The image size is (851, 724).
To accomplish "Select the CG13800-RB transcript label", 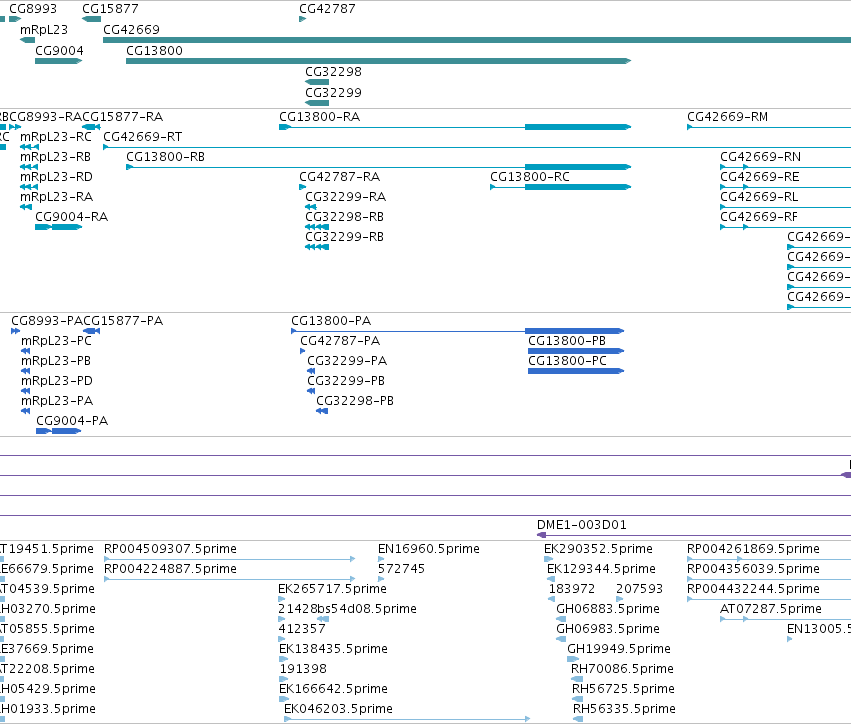I will tap(166, 157).
